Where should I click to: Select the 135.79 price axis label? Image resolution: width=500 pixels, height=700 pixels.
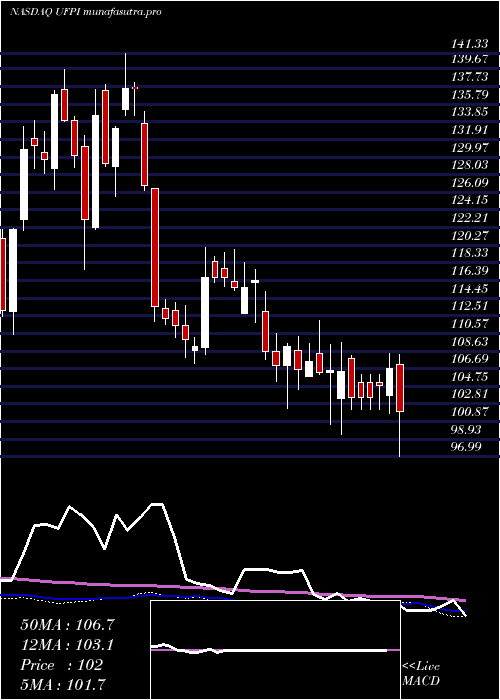click(x=470, y=95)
